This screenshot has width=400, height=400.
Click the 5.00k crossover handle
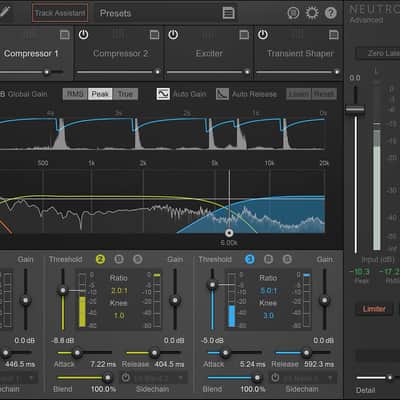pos(229,233)
